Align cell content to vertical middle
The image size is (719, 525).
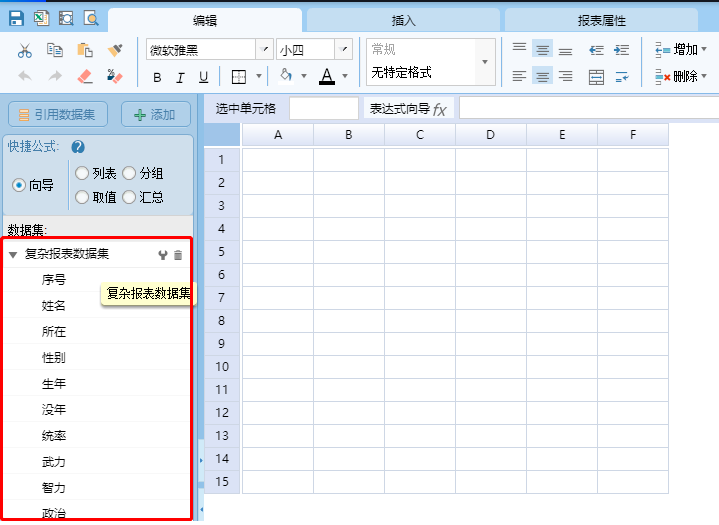tap(542, 49)
